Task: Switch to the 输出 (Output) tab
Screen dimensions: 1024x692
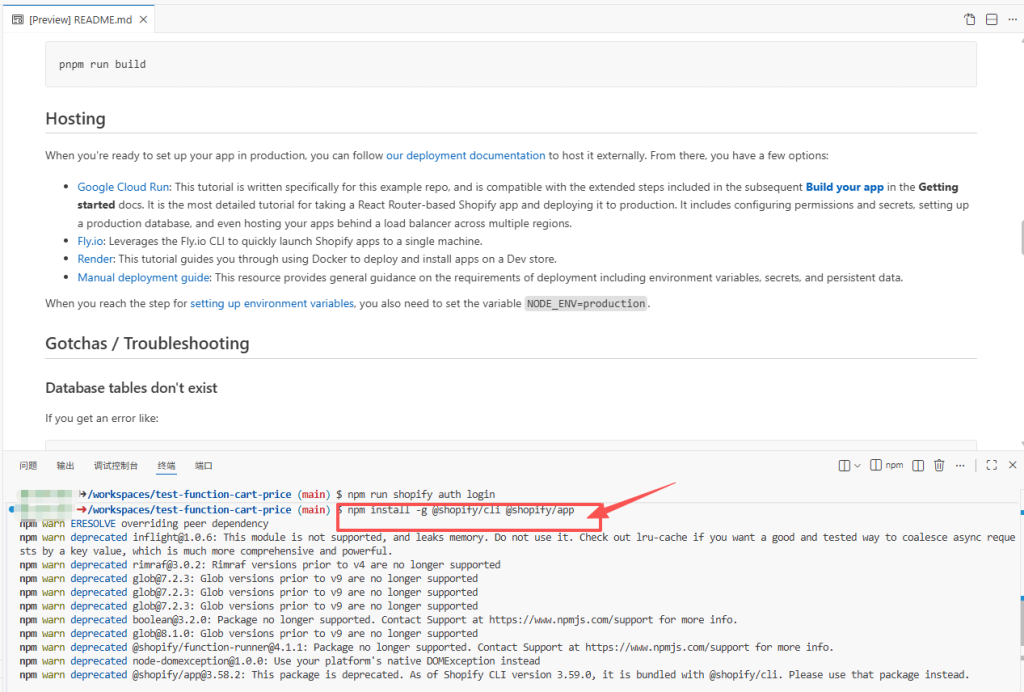Action: click(x=65, y=466)
